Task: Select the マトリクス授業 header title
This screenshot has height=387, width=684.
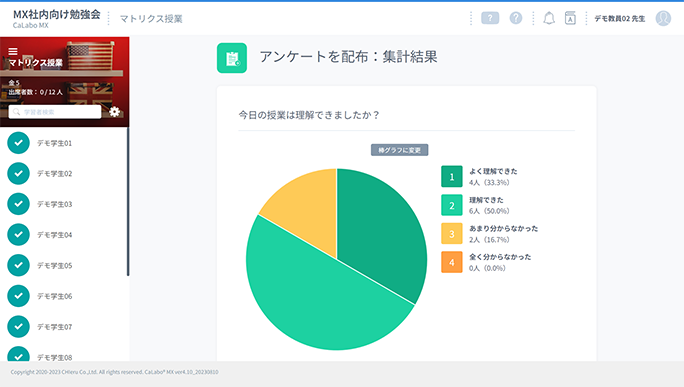Action: 151,19
